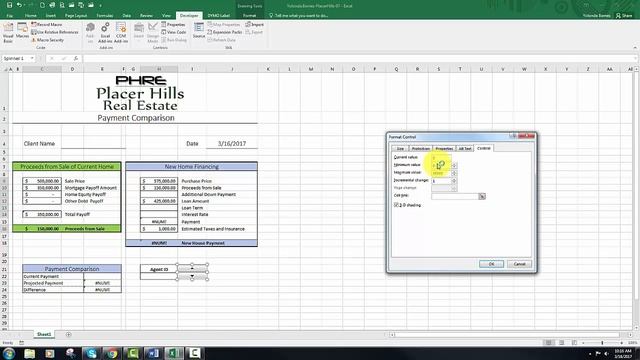Viewport: 640px width, 360px height.
Task: Open the File tab
Action: pos(10,16)
